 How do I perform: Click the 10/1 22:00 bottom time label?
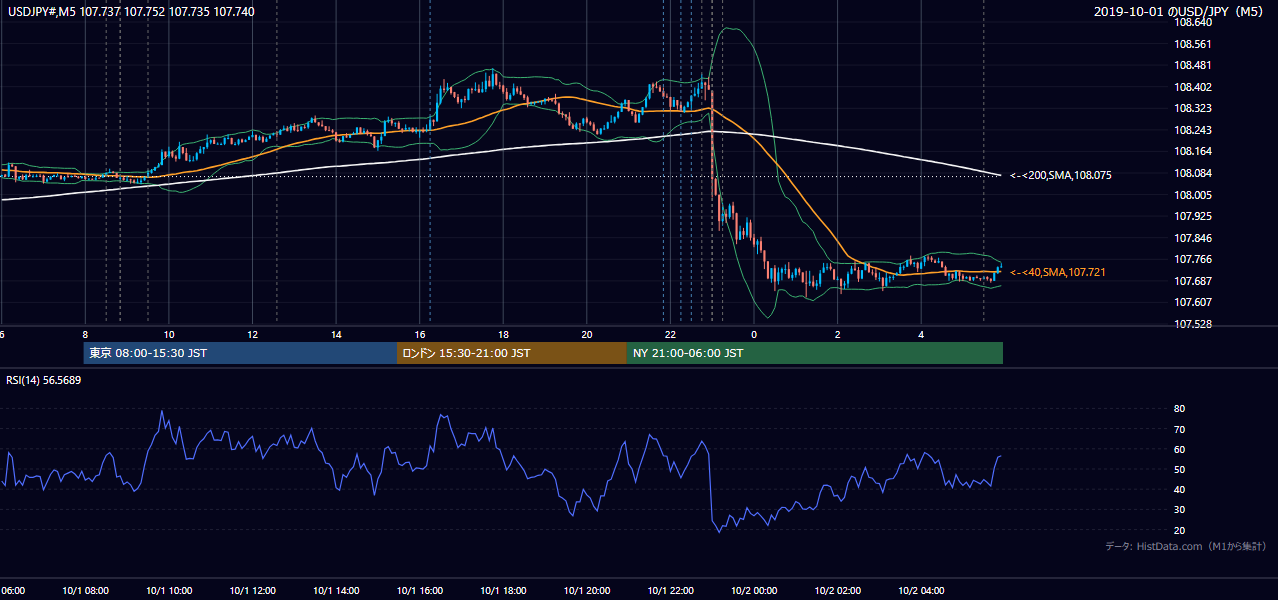click(671, 591)
